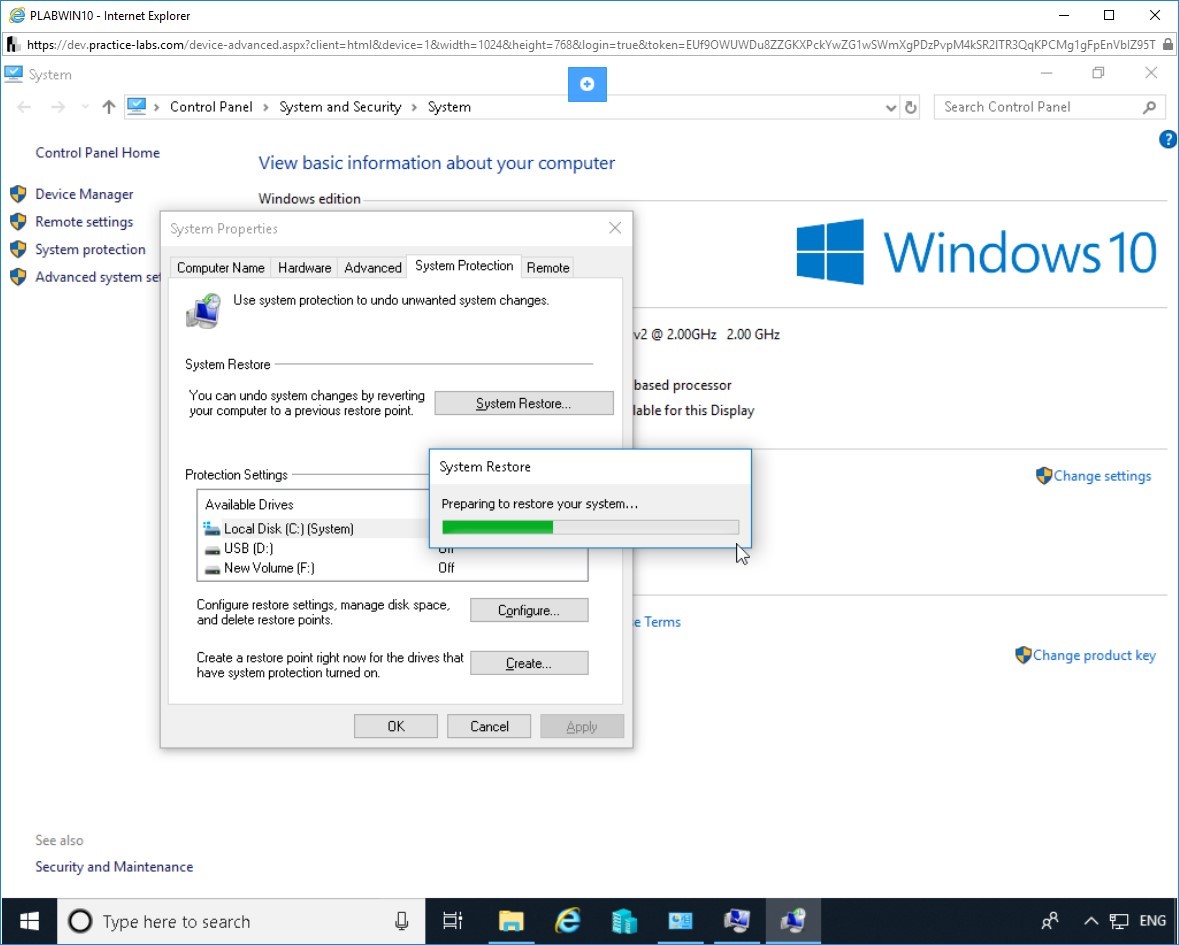Viewport: 1179px width, 945px height.
Task: Open Task View on taskbar
Action: coord(453,921)
